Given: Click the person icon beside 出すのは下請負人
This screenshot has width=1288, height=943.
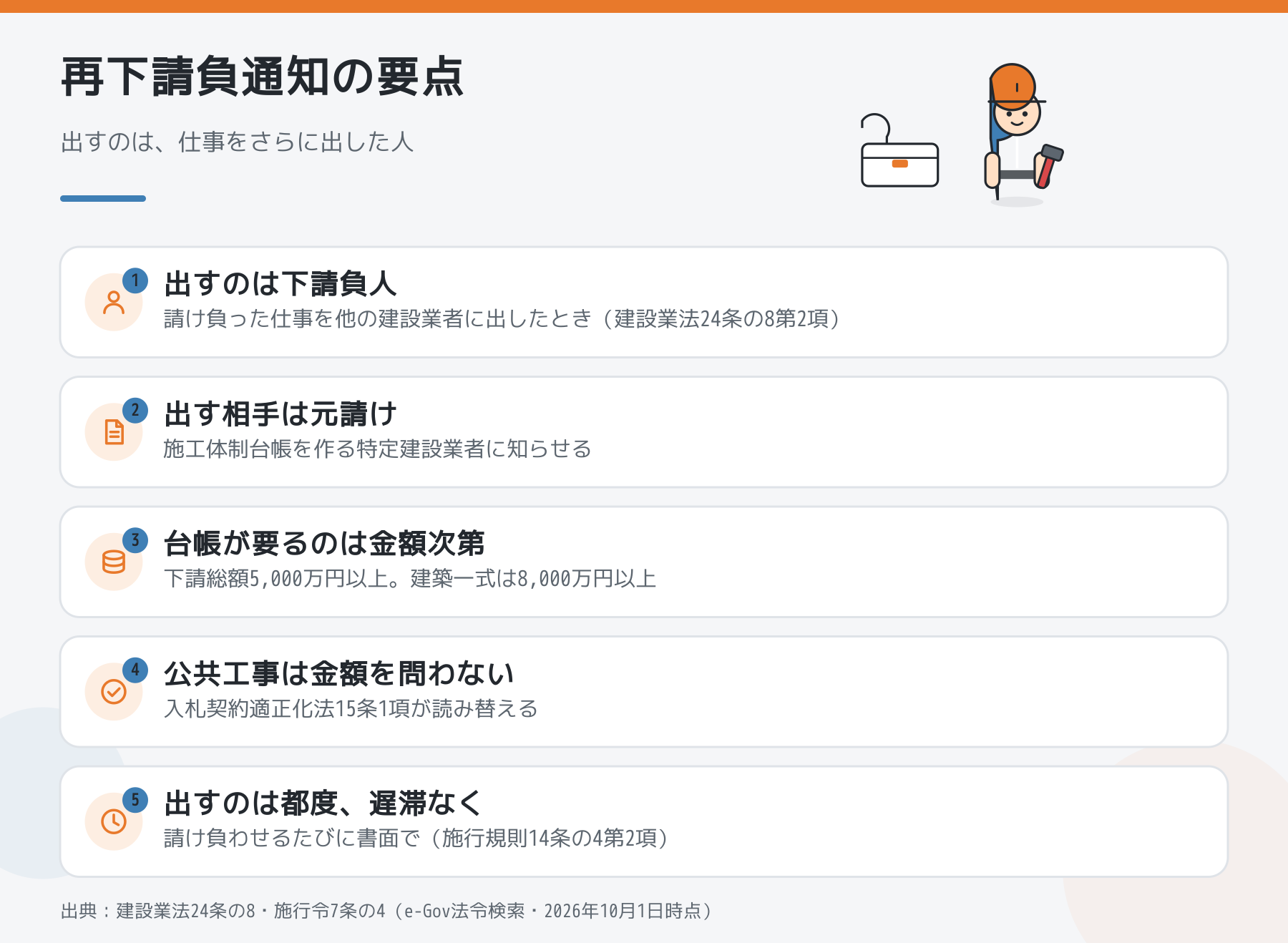Looking at the screenshot, I should click(x=114, y=303).
